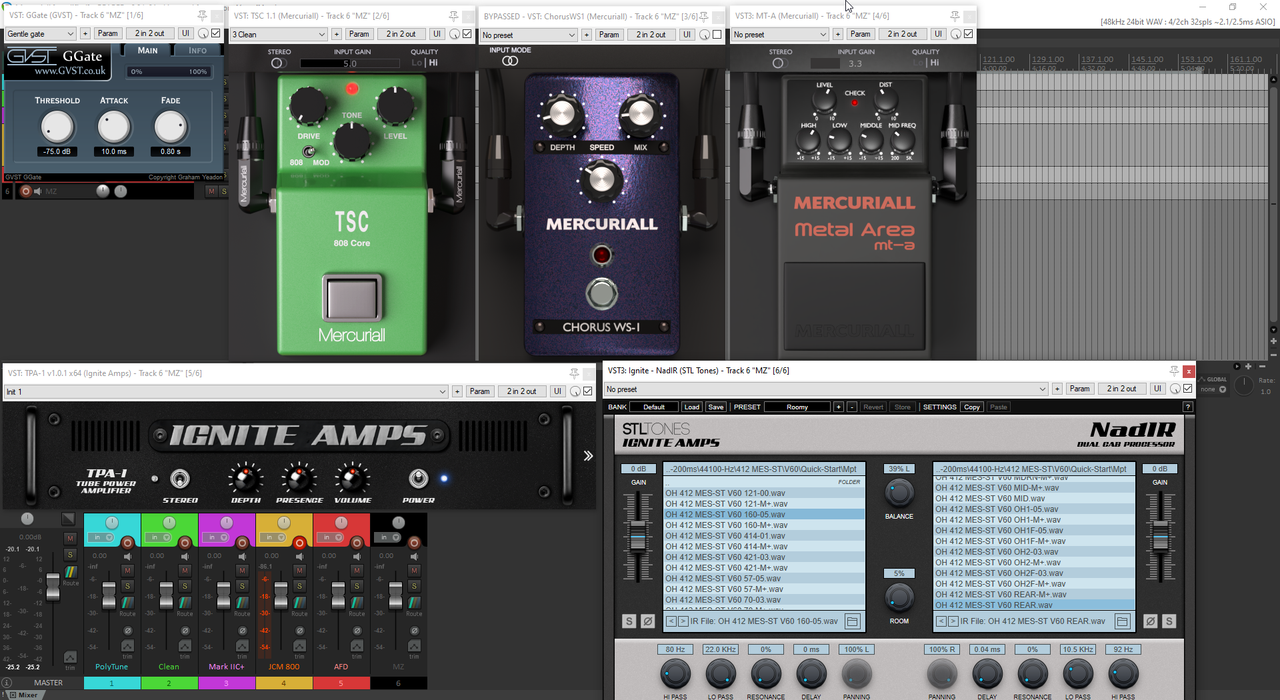This screenshot has height=700, width=1280.
Task: Load next IR in left NadIR slot
Action: (682, 621)
